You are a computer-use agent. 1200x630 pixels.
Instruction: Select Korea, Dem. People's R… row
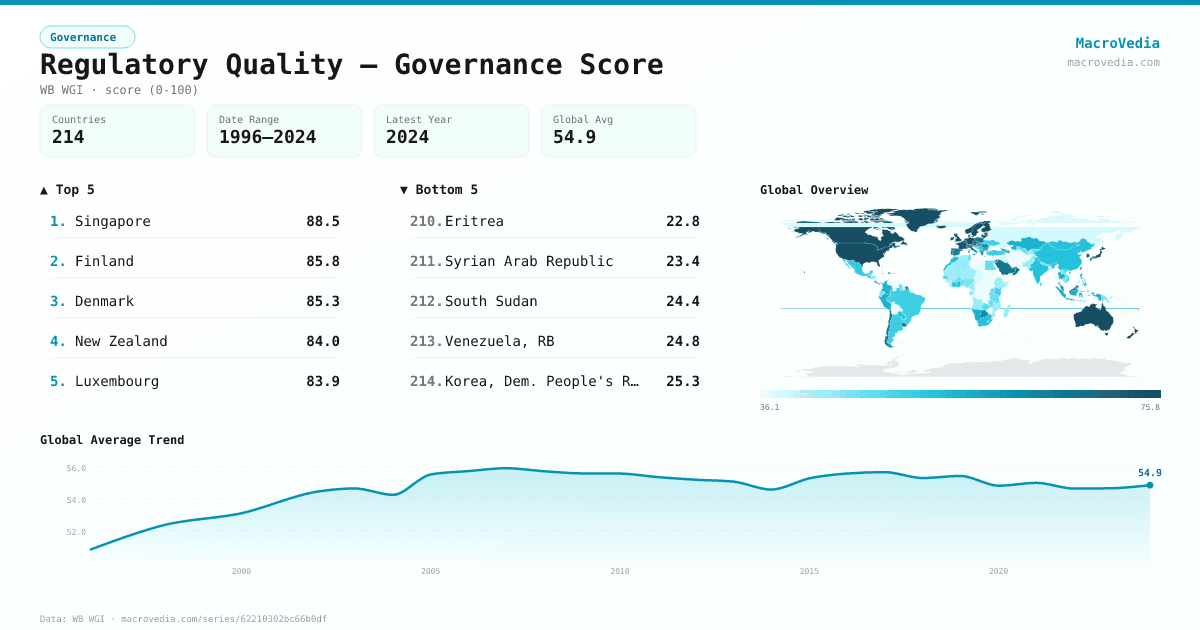555,381
